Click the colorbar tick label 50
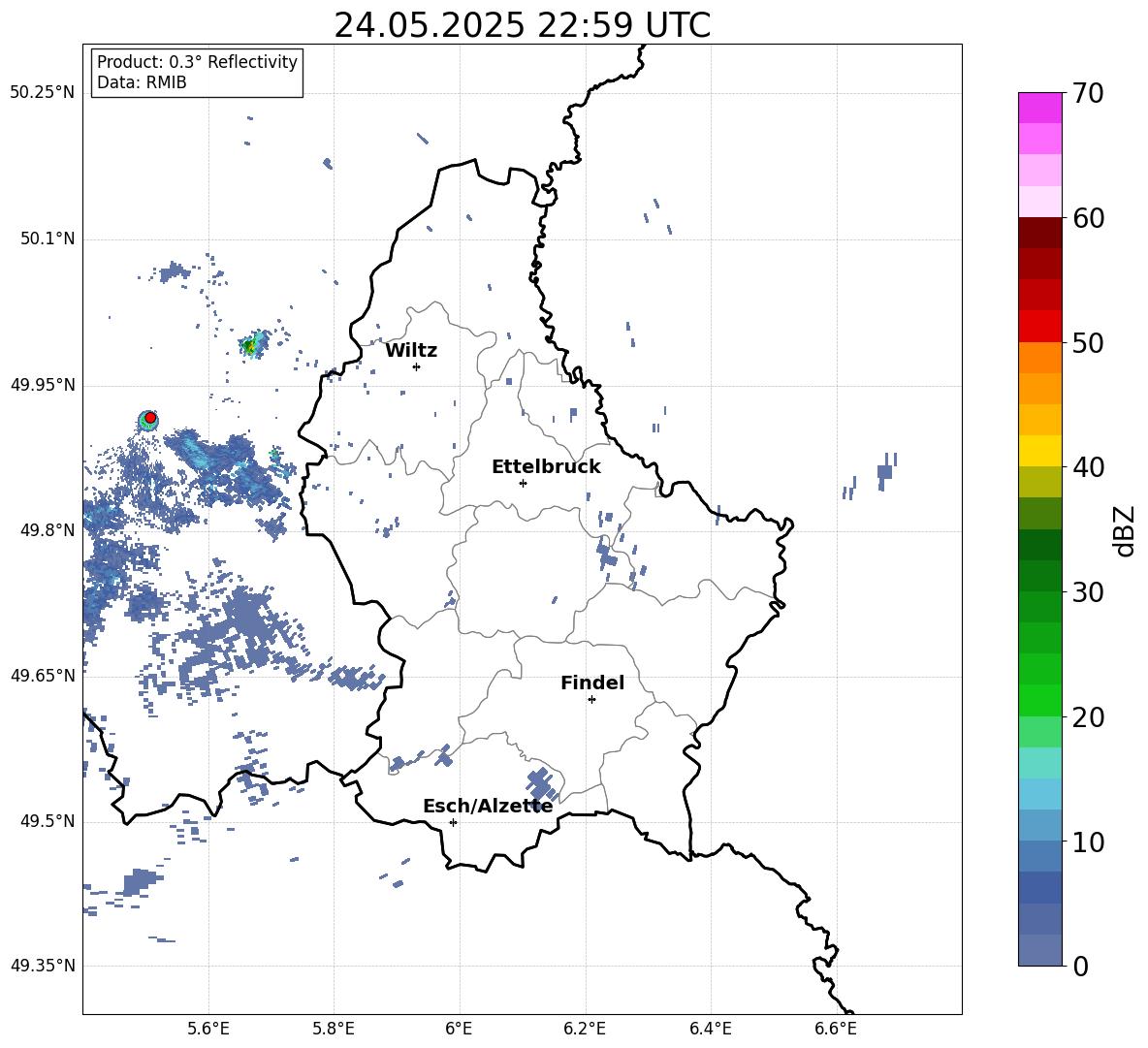The image size is (1148, 1048). 1088,342
